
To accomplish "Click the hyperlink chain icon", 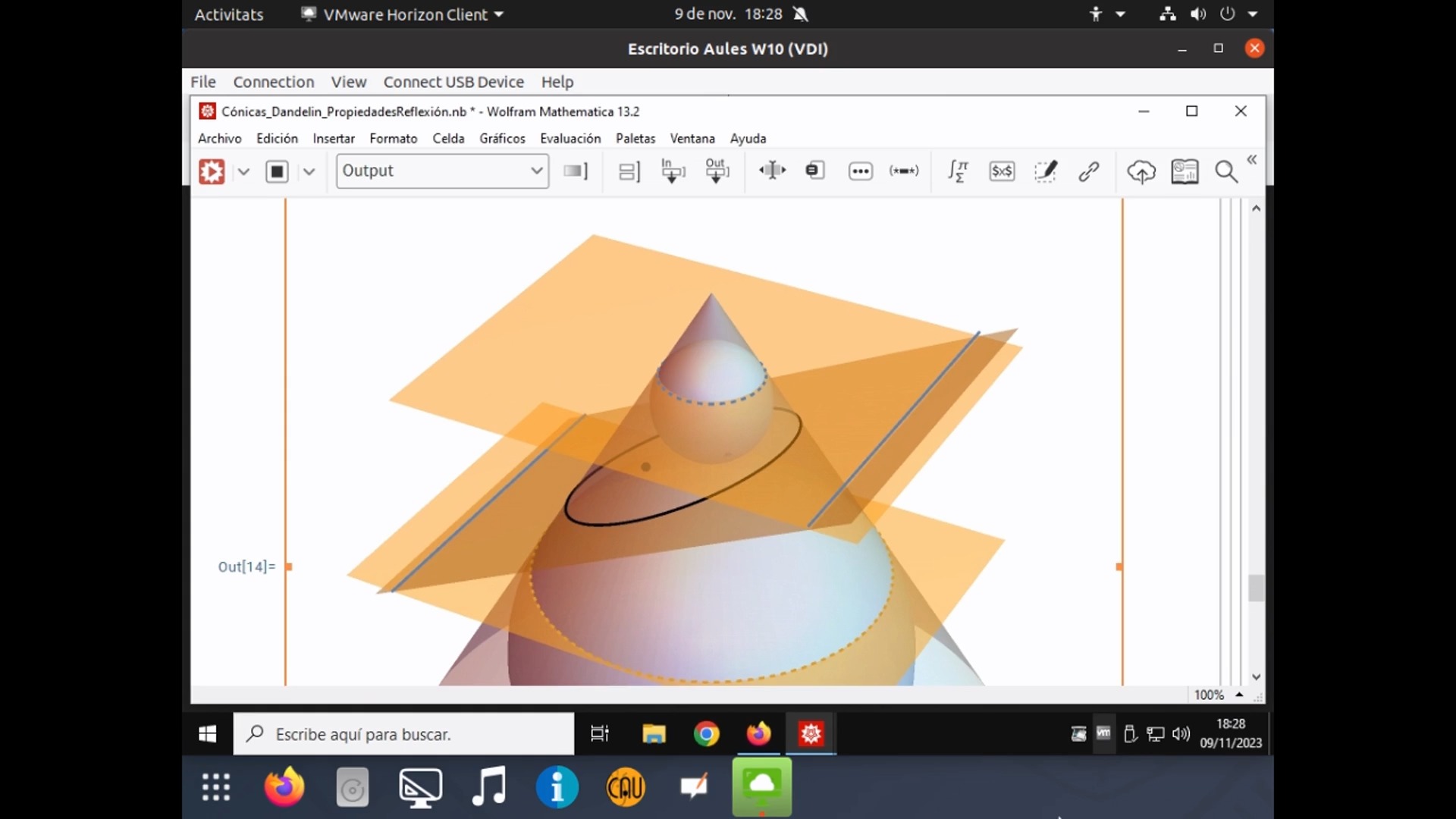I will coord(1089,171).
